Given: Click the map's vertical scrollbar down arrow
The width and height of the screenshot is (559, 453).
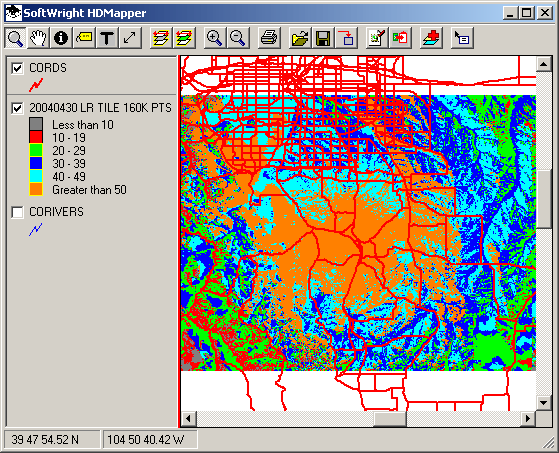Looking at the screenshot, I should click(544, 403).
